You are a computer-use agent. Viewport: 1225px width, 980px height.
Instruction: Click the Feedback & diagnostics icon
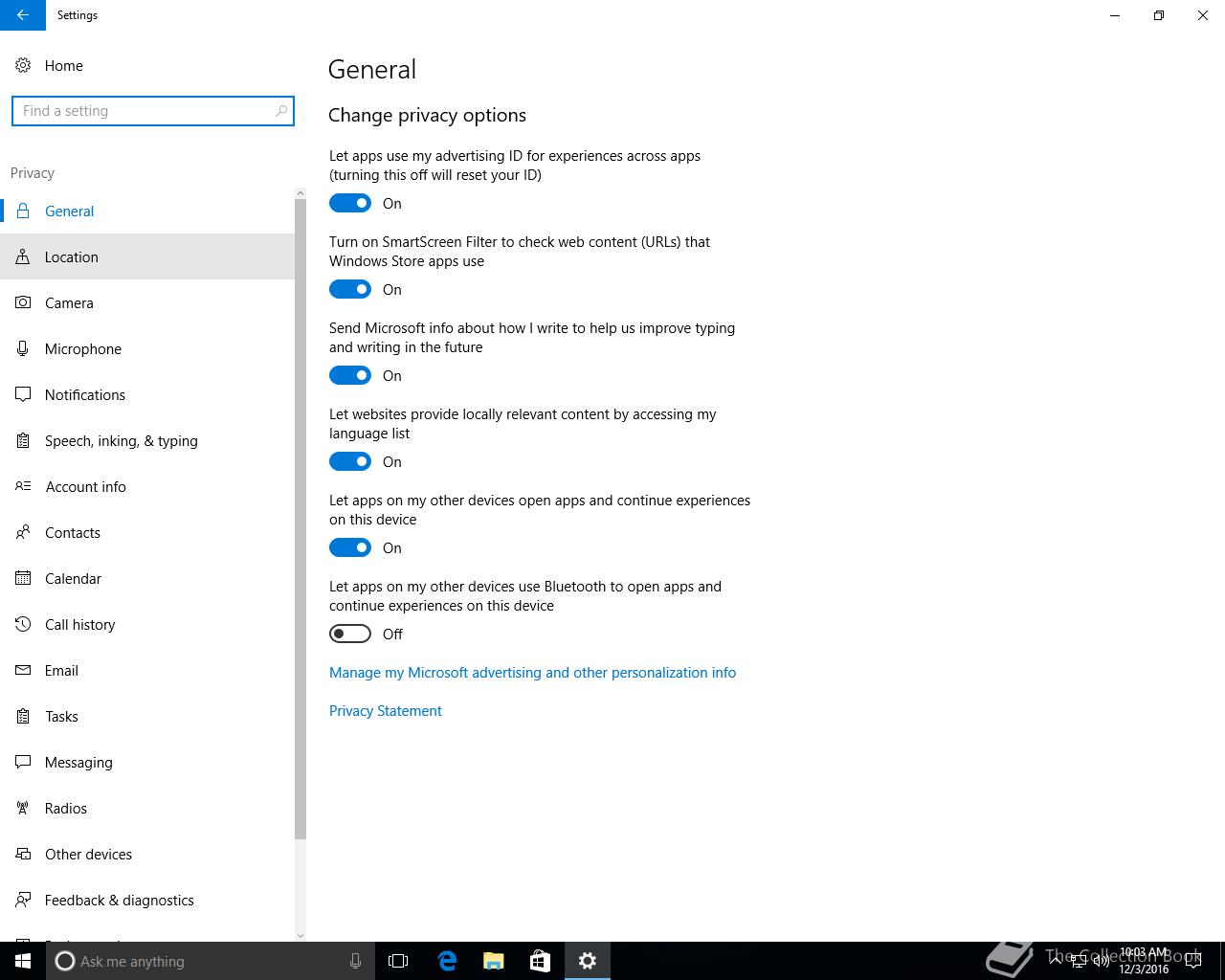(23, 900)
